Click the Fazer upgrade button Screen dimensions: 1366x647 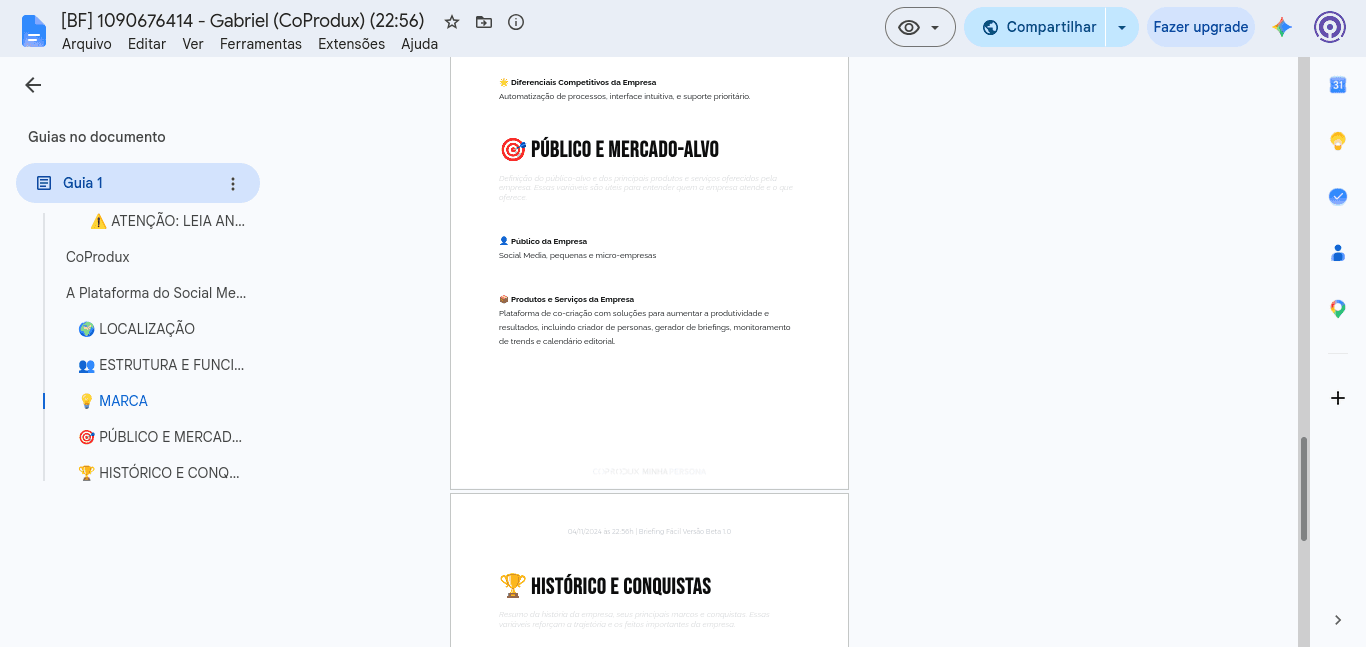[x=1200, y=27]
